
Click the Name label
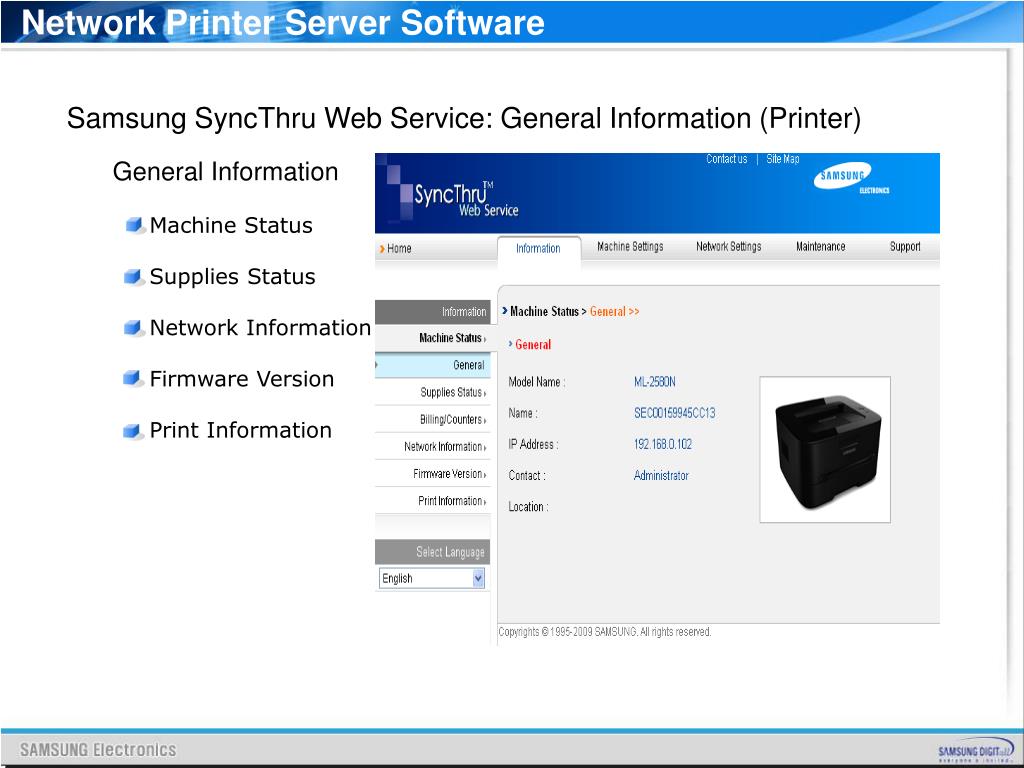[522, 413]
